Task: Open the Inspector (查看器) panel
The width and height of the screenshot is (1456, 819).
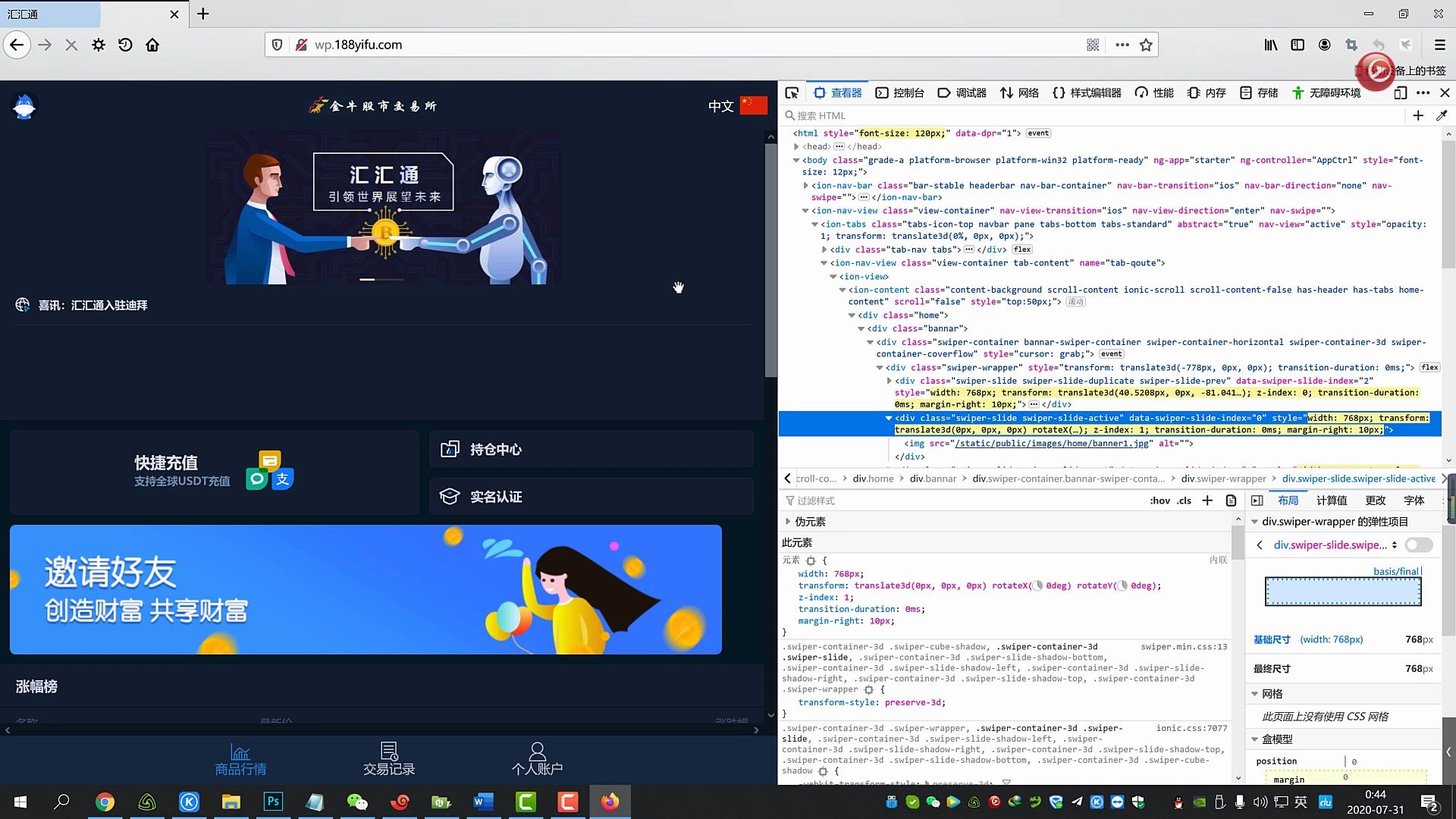Action: [x=837, y=93]
